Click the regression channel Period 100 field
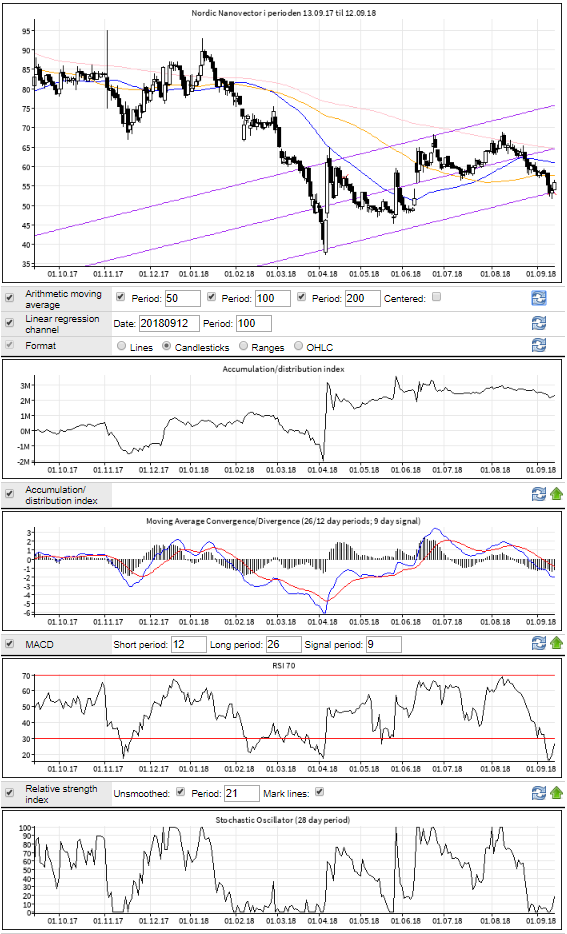The height and width of the screenshot is (934, 567). click(x=254, y=323)
